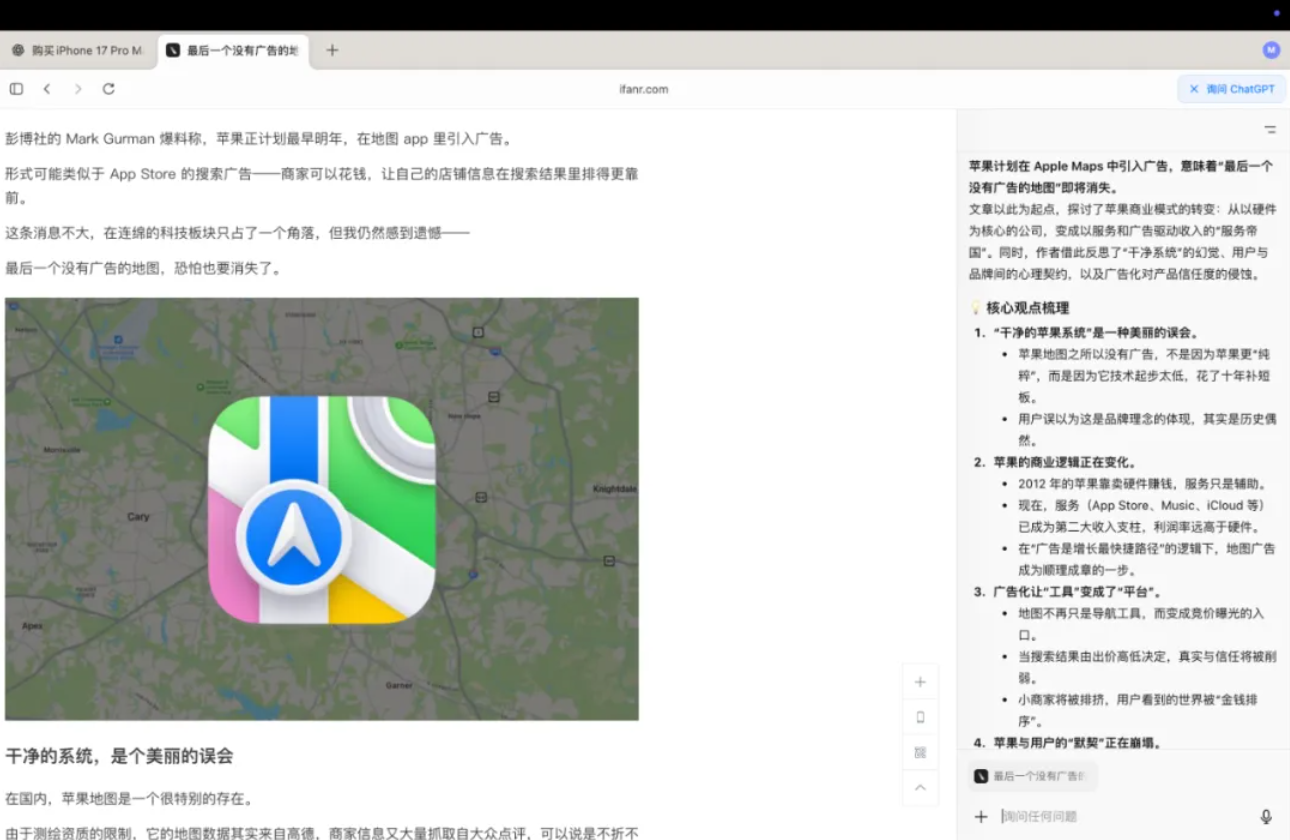Expand a new tab with the plus button

[x=331, y=48]
